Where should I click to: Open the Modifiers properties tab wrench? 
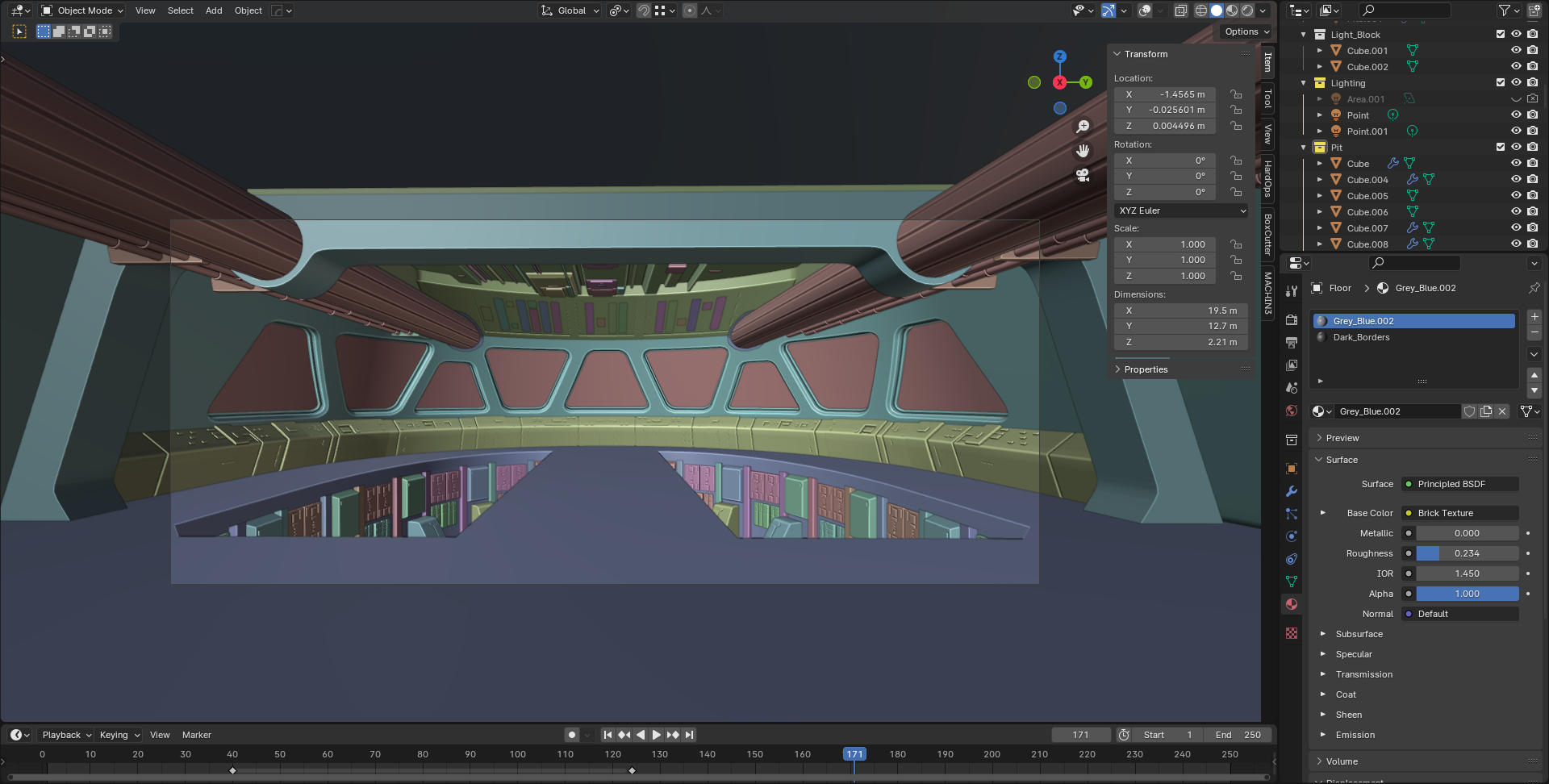1292,491
